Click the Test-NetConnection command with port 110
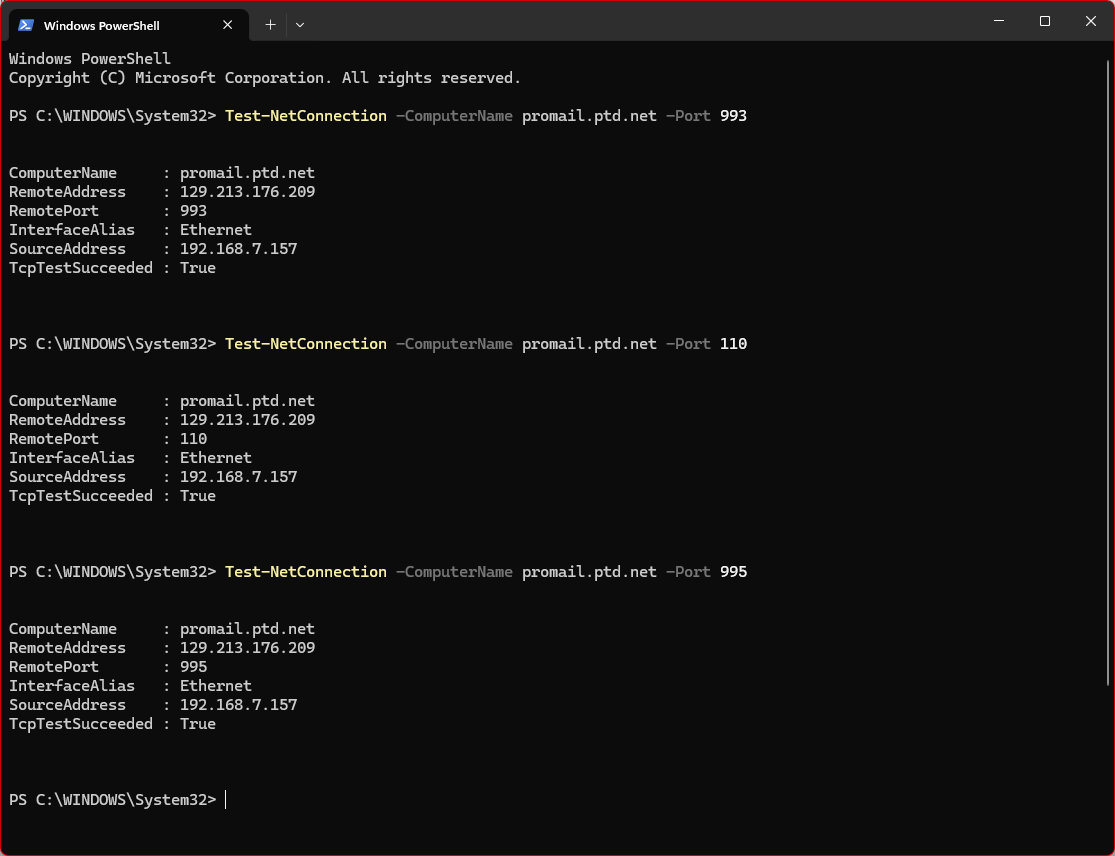Screen dimensions: 1115x856 [486, 344]
